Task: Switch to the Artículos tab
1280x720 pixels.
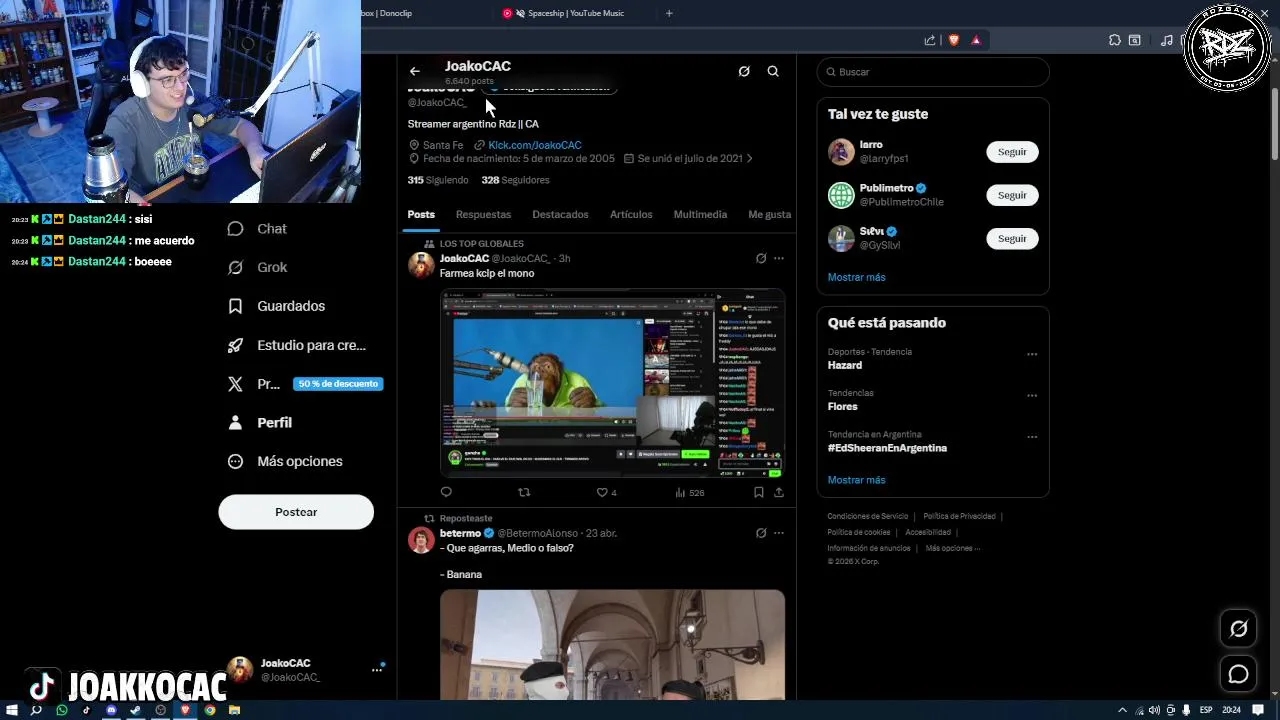Action: click(x=631, y=214)
